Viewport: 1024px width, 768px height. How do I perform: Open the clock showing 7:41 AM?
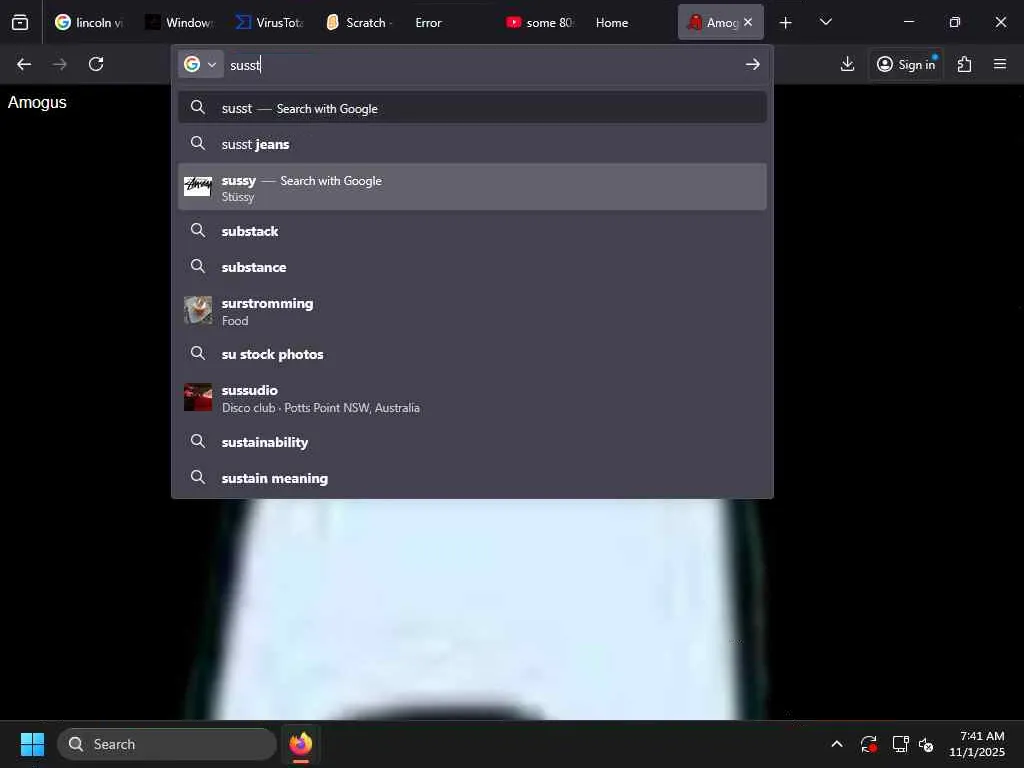pos(977,744)
